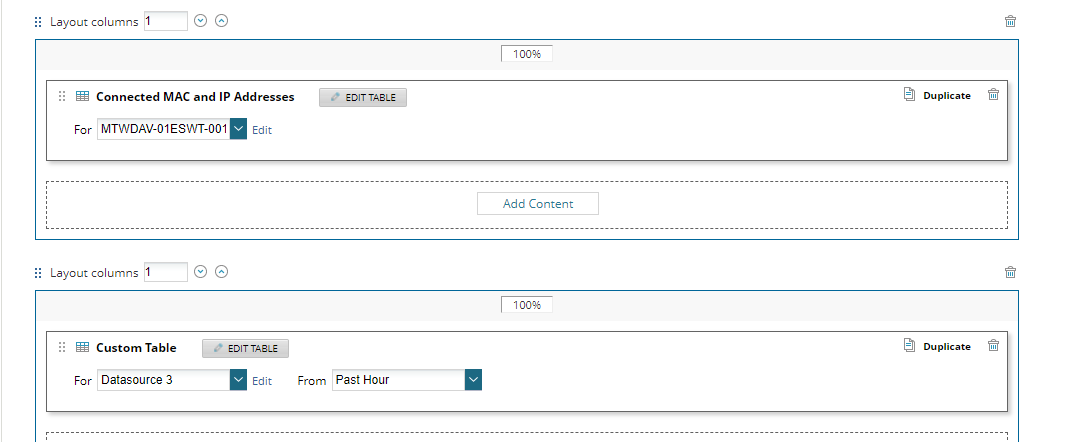Click up arrow beside Layout columns above Custom Table

click(222, 272)
